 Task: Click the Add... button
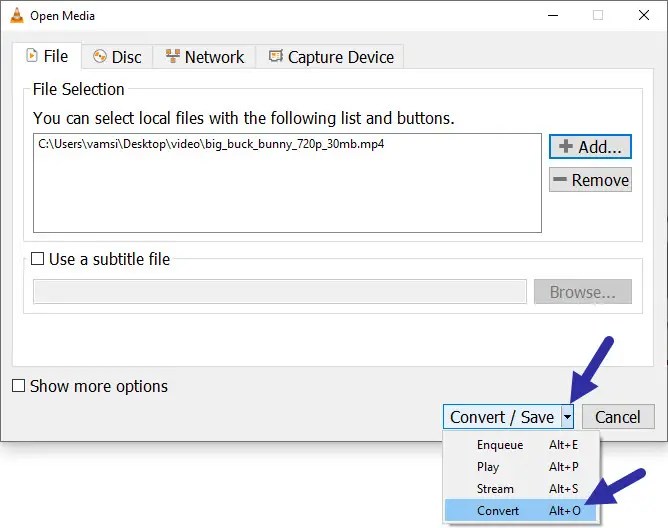[x=590, y=147]
